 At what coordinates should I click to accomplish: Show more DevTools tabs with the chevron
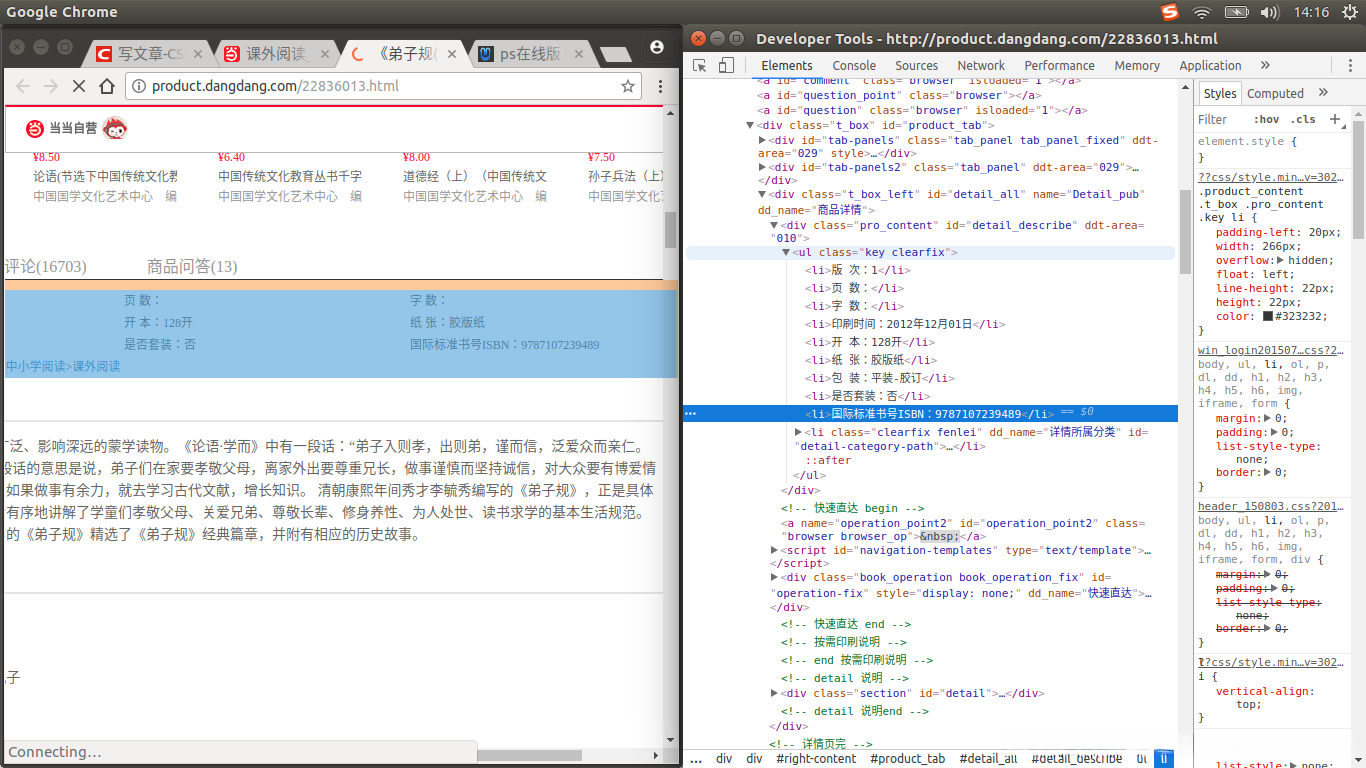point(1265,65)
